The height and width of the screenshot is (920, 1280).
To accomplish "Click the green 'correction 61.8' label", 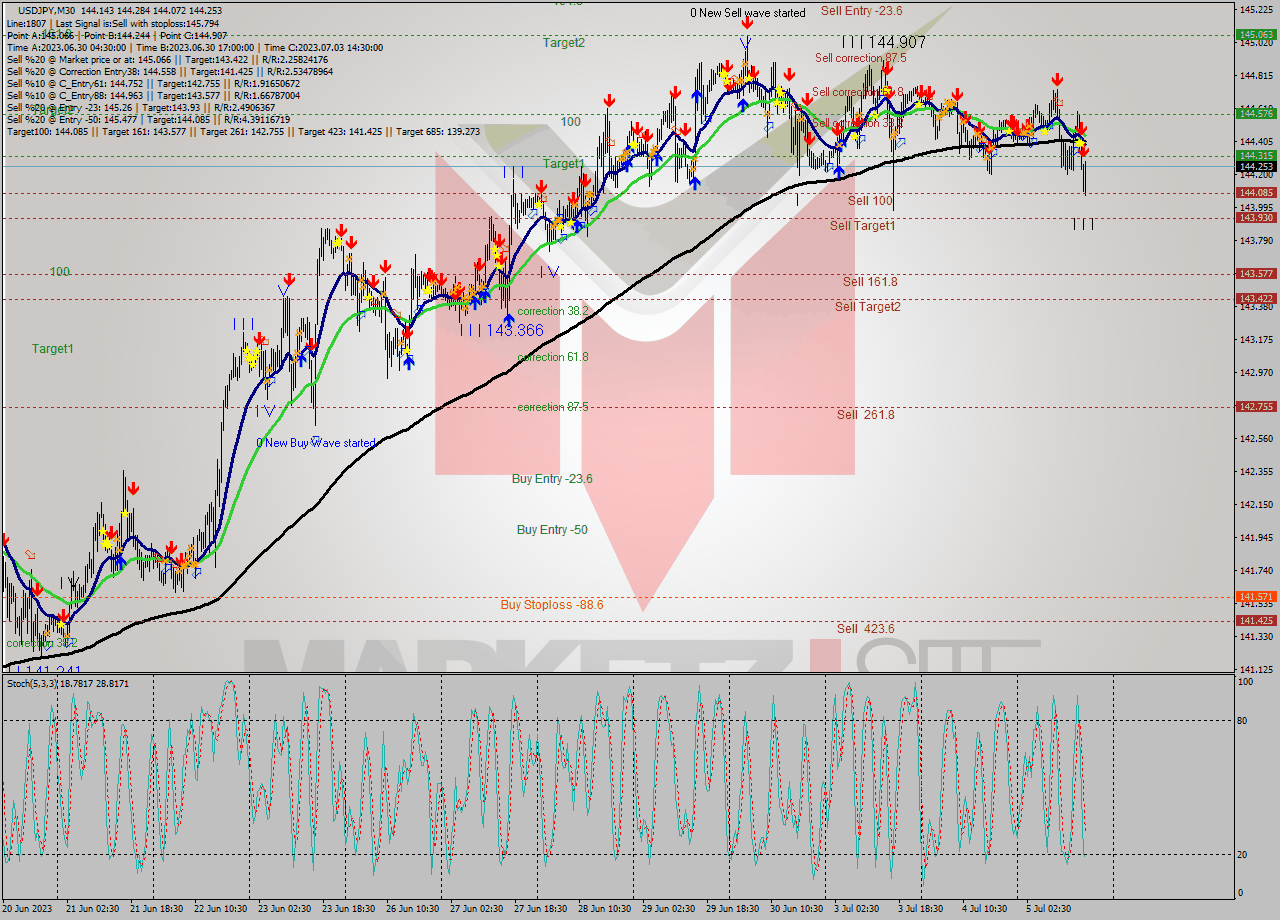I will (552, 357).
